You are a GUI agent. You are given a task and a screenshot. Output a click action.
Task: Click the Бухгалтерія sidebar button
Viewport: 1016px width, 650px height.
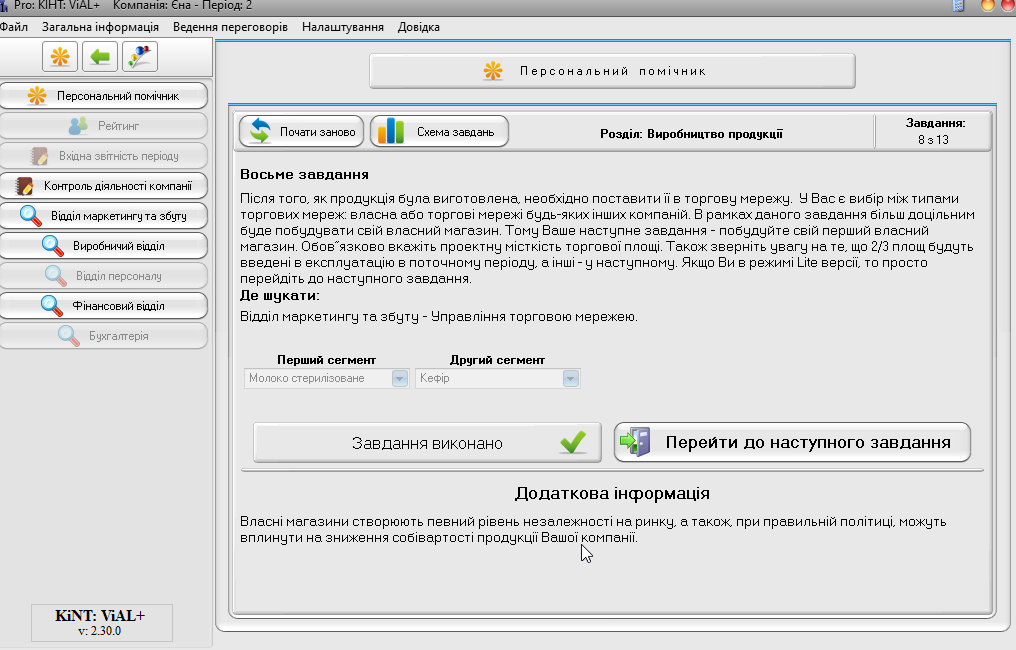tap(104, 336)
